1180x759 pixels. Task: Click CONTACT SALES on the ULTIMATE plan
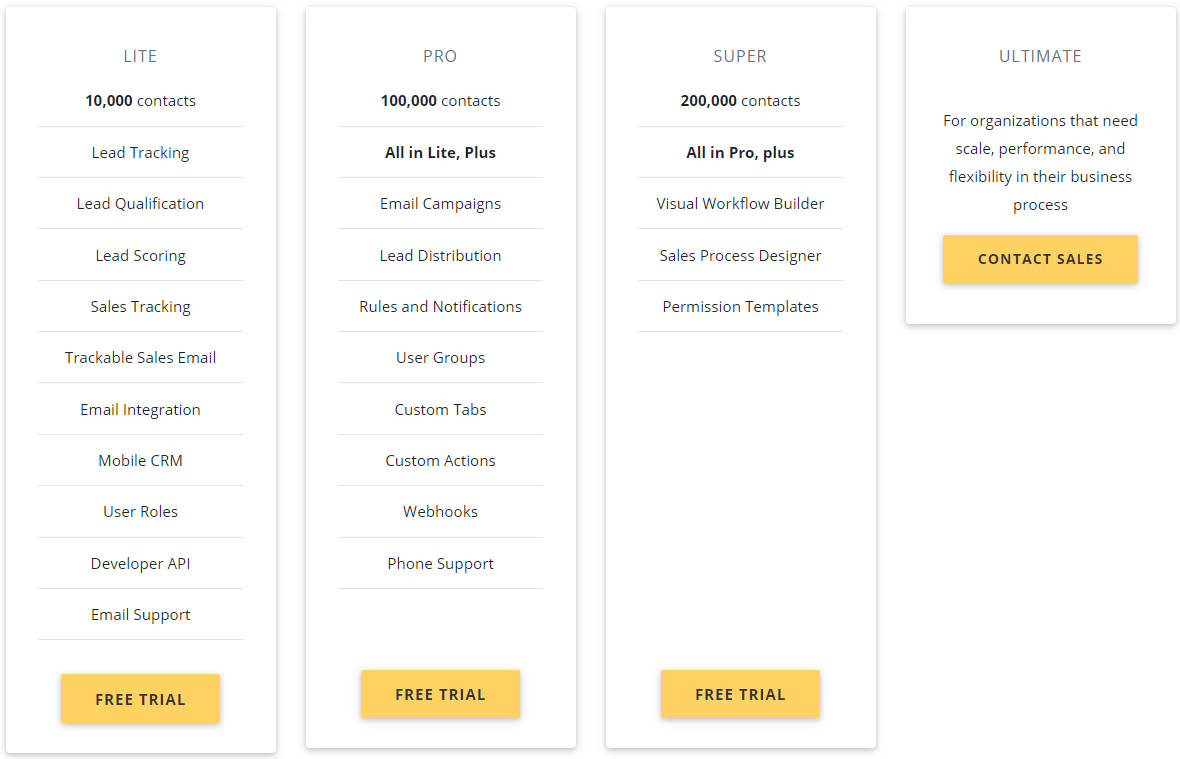[1040, 259]
